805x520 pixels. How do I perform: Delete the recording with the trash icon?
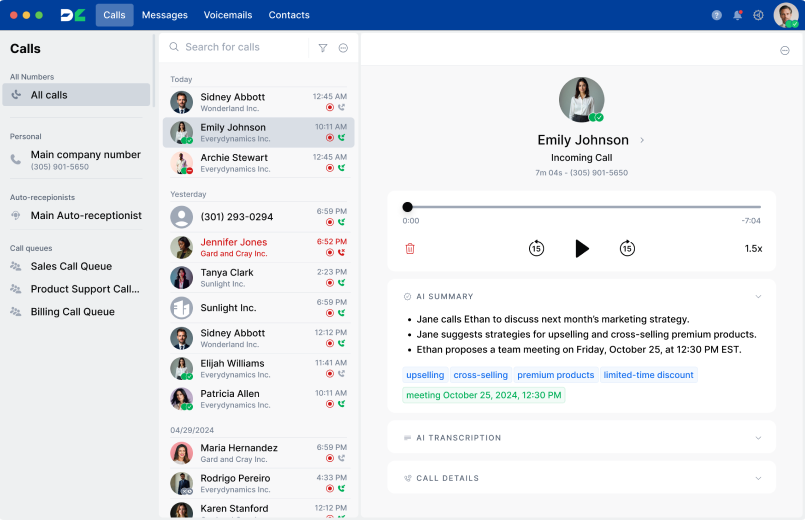pos(410,248)
